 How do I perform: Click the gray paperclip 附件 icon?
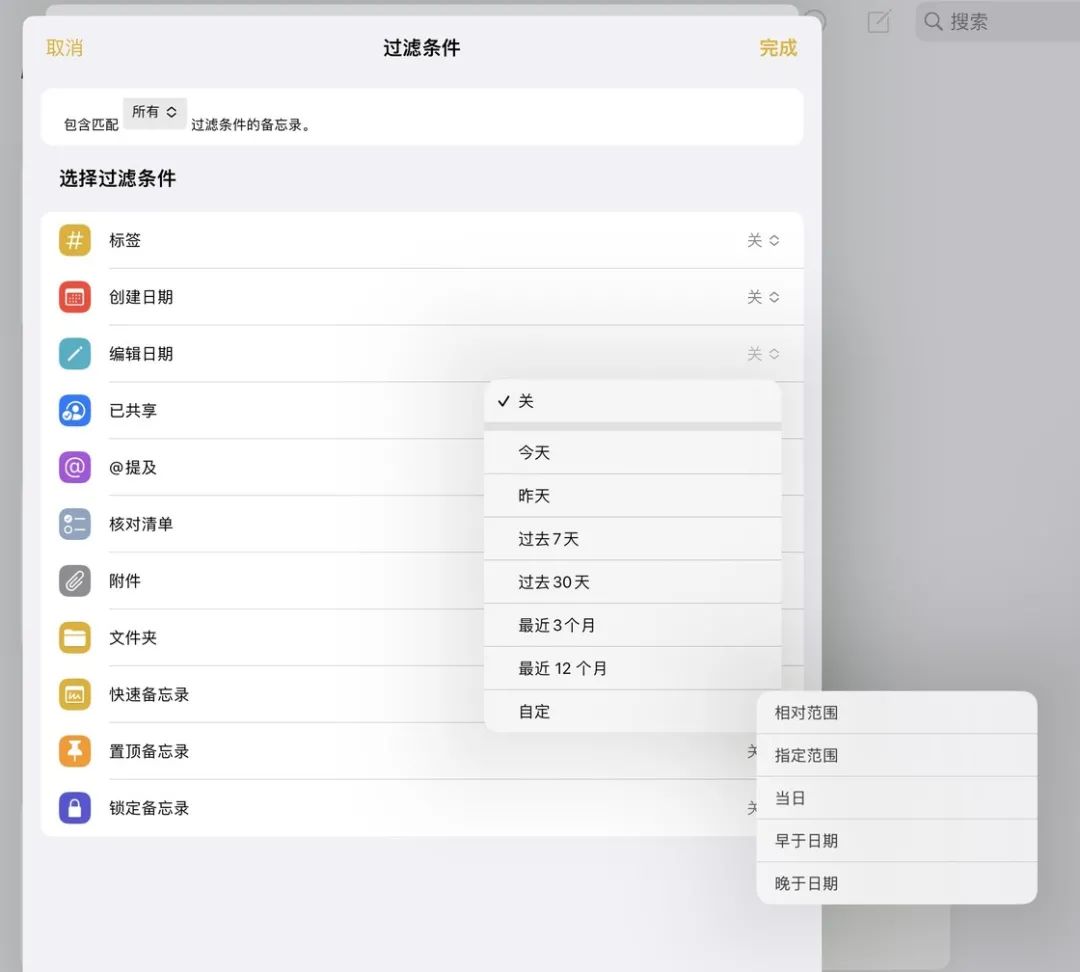(74, 581)
